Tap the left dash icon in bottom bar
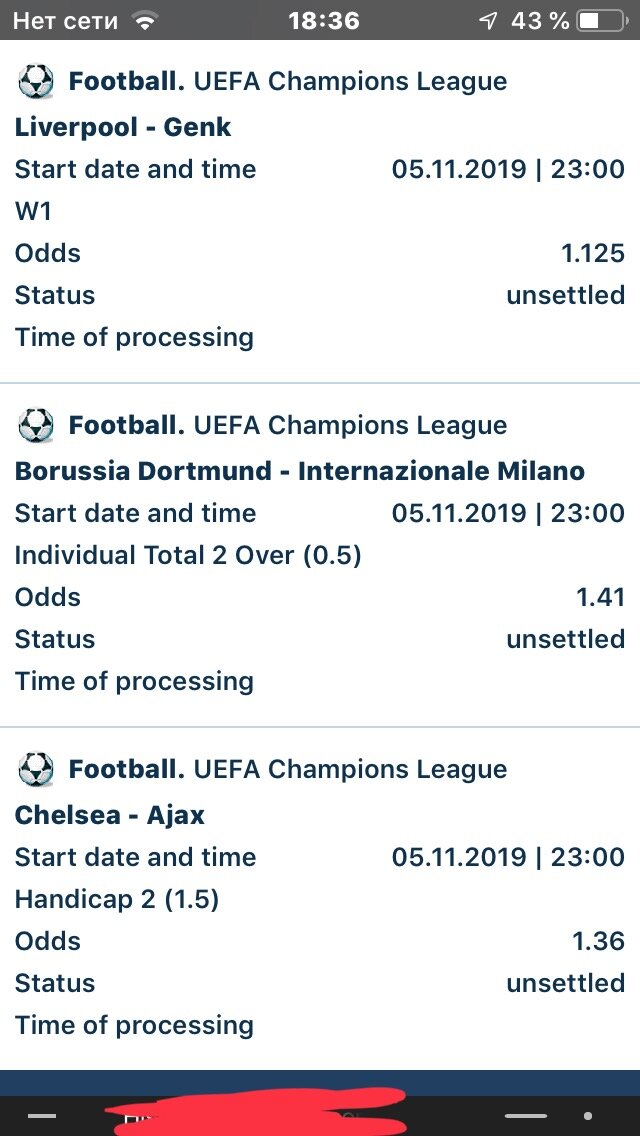The width and height of the screenshot is (640, 1136). (x=41, y=1116)
